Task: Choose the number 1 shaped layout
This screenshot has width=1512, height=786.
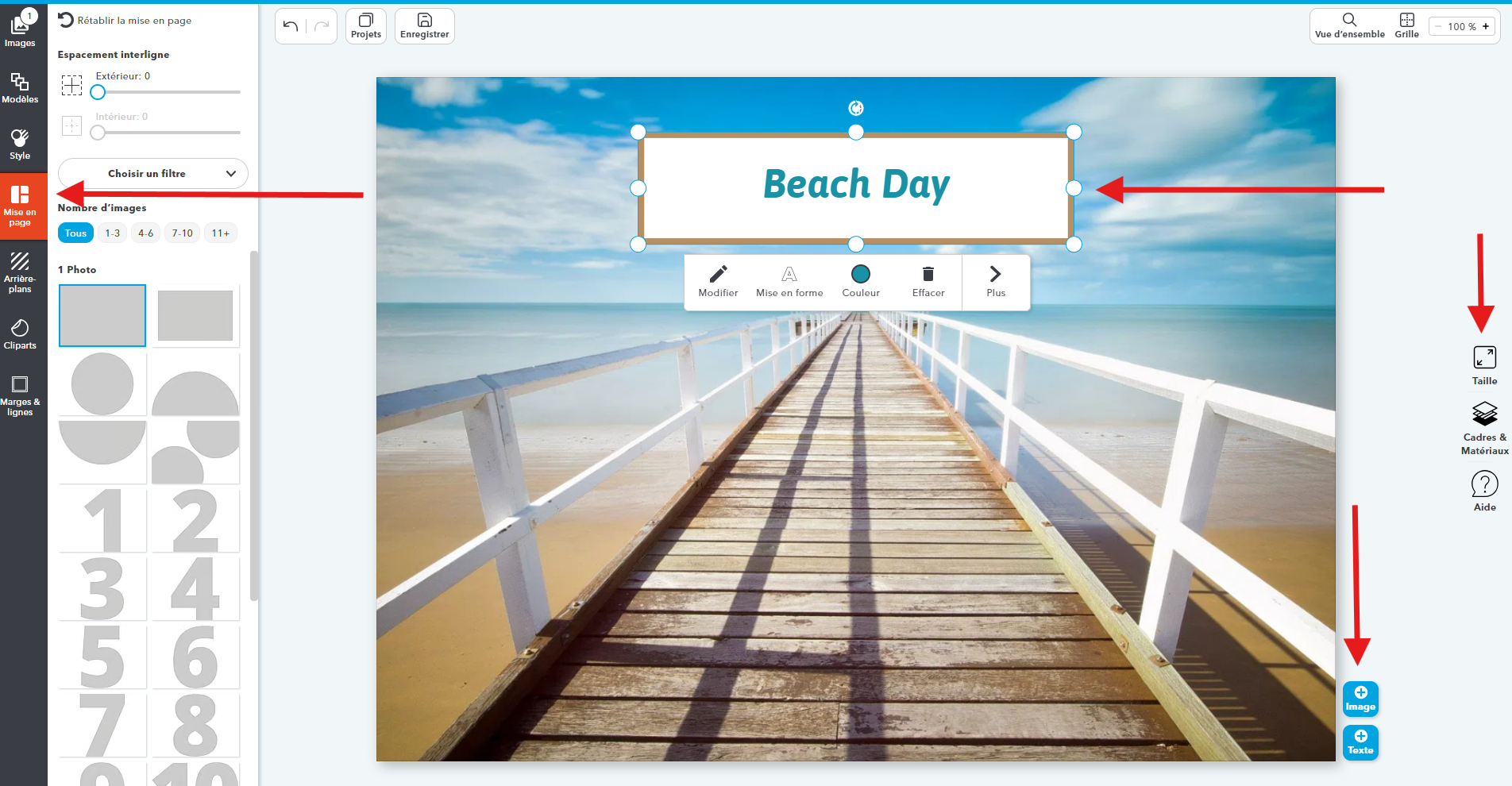Action: (x=102, y=520)
